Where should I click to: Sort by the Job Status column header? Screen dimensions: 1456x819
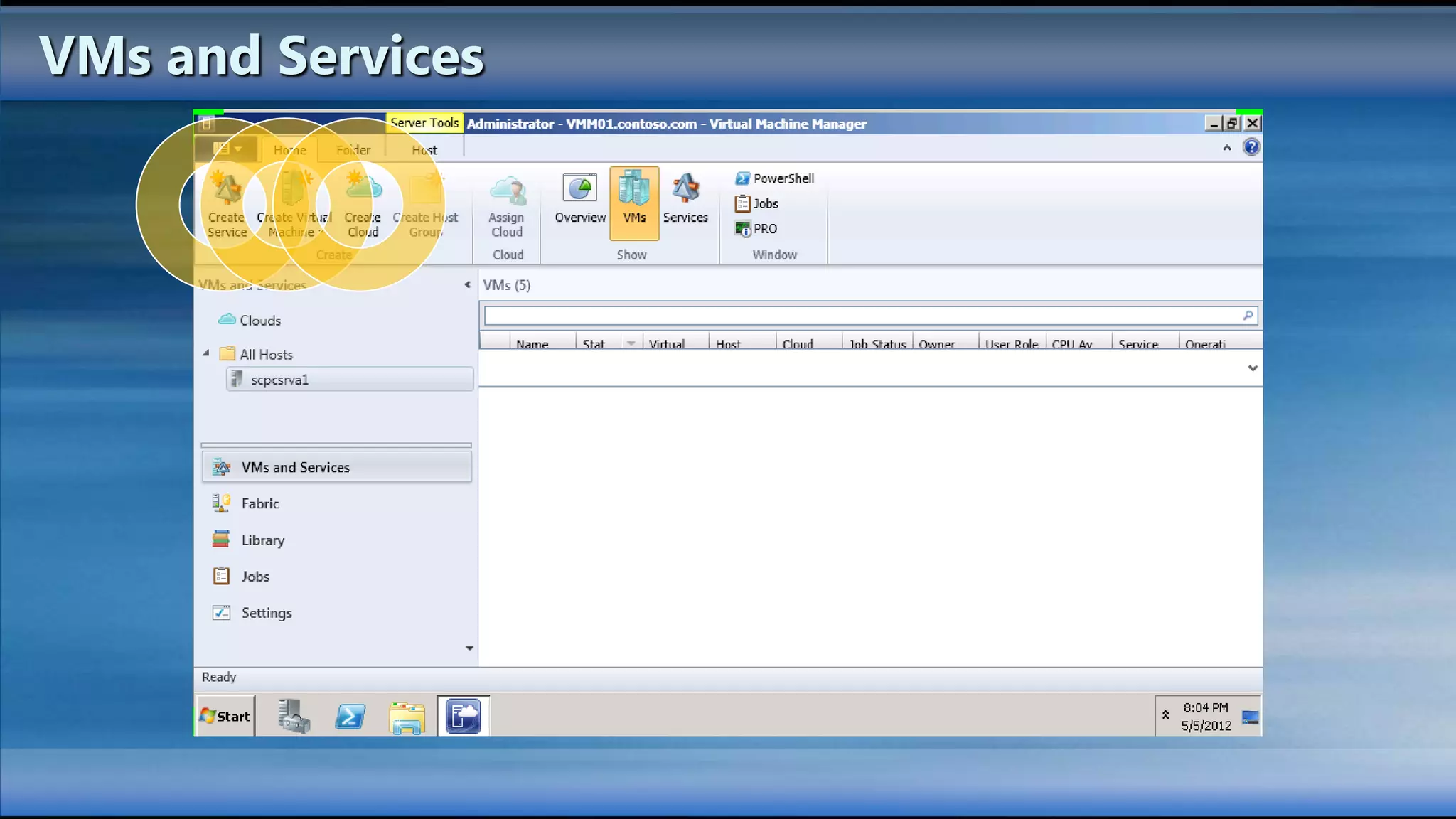tap(877, 342)
